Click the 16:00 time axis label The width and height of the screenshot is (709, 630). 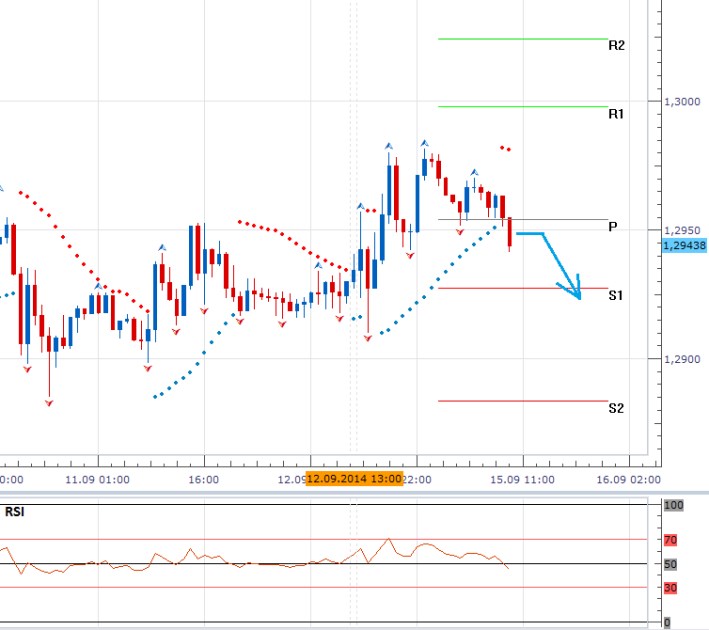coord(203,479)
